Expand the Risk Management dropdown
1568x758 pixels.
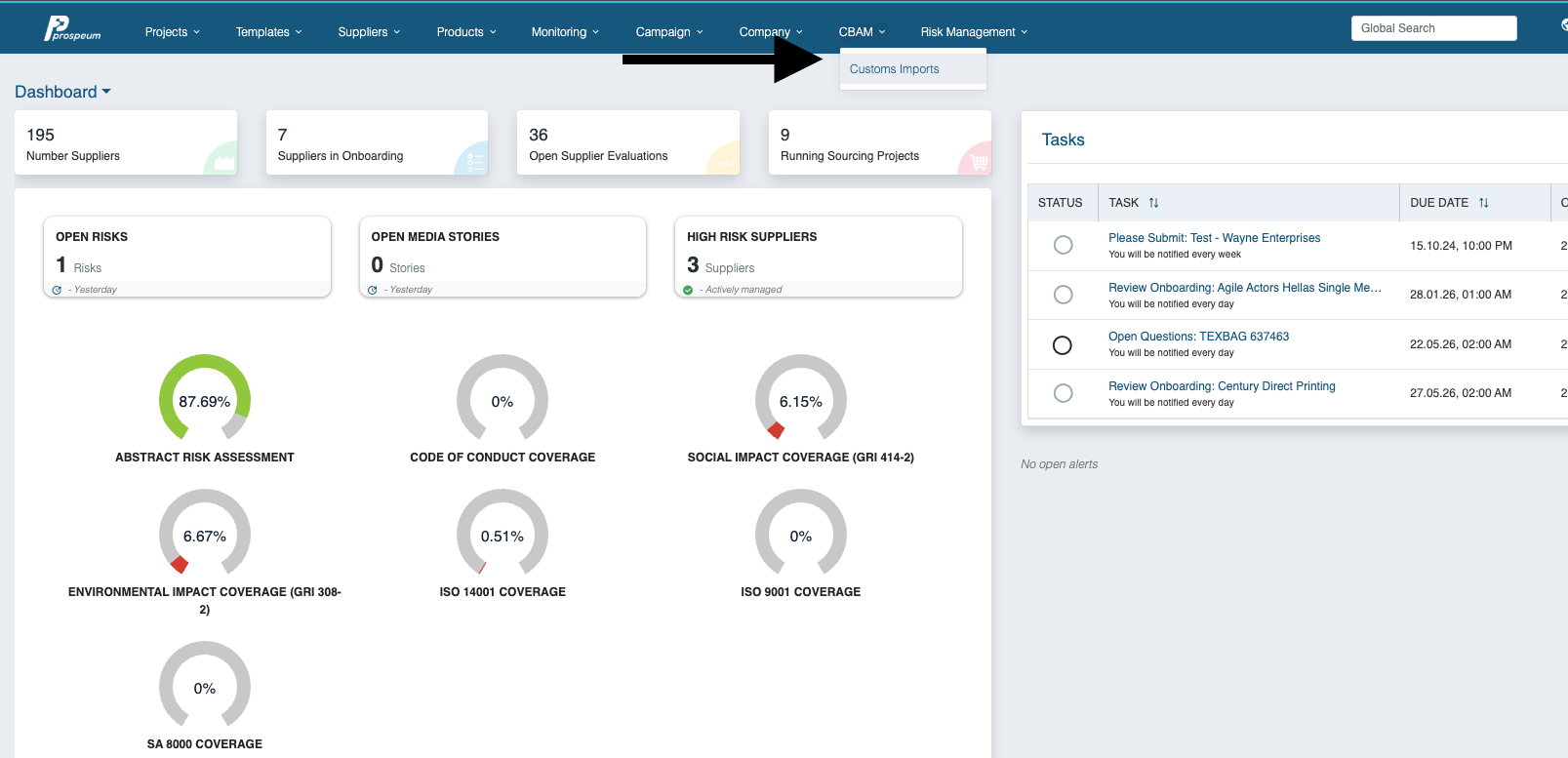click(974, 32)
